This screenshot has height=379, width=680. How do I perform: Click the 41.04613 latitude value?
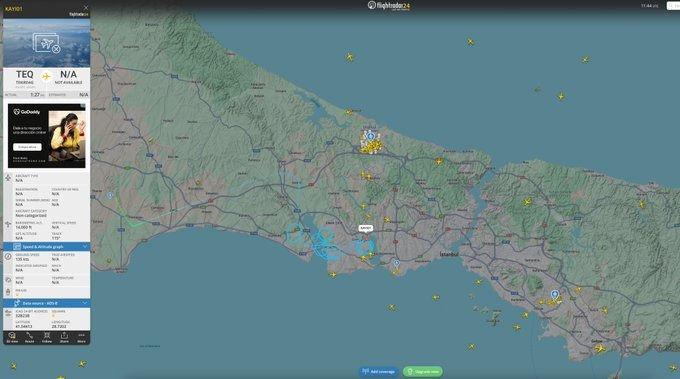coord(23,326)
